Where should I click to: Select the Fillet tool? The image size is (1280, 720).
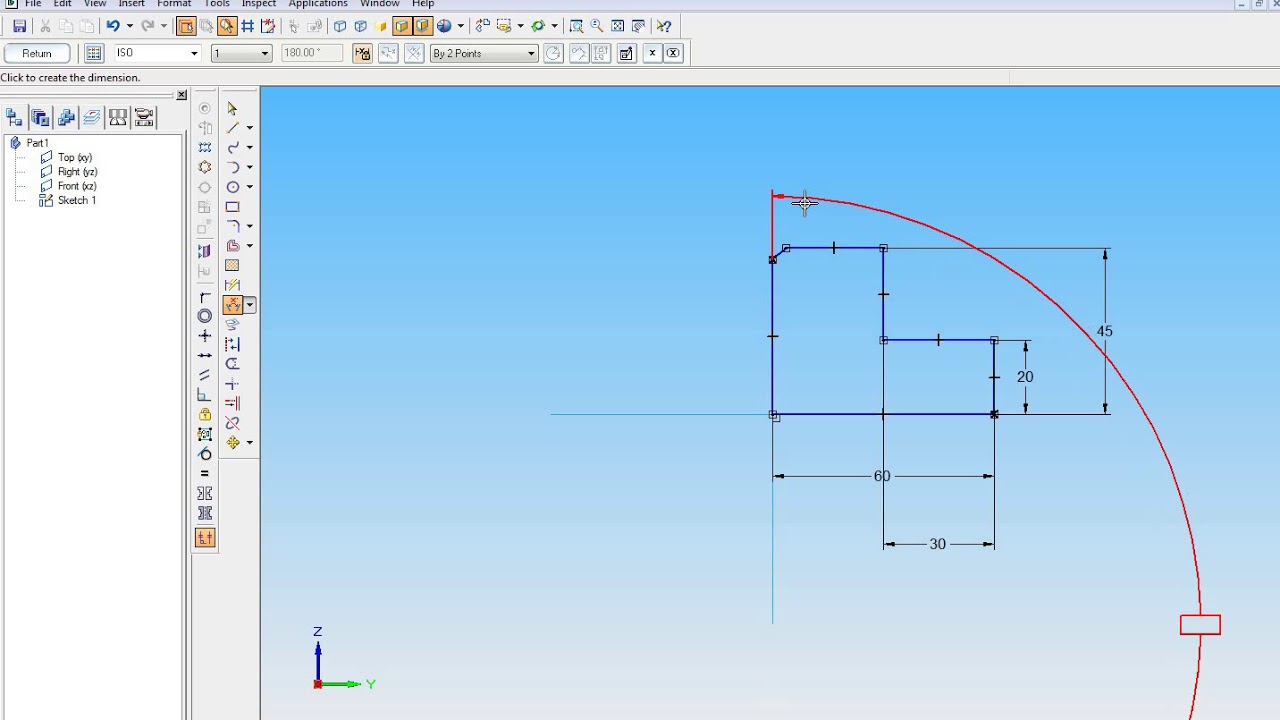click(232, 226)
